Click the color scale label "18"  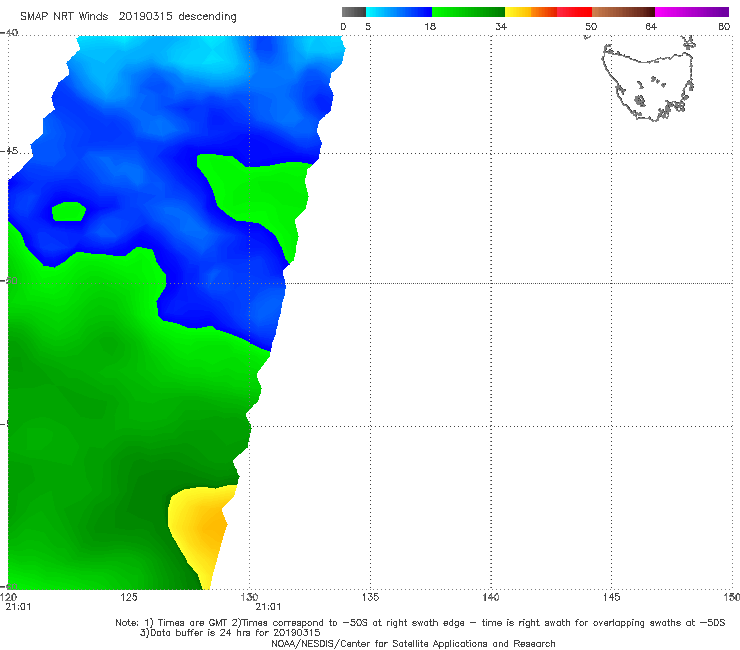(x=430, y=27)
